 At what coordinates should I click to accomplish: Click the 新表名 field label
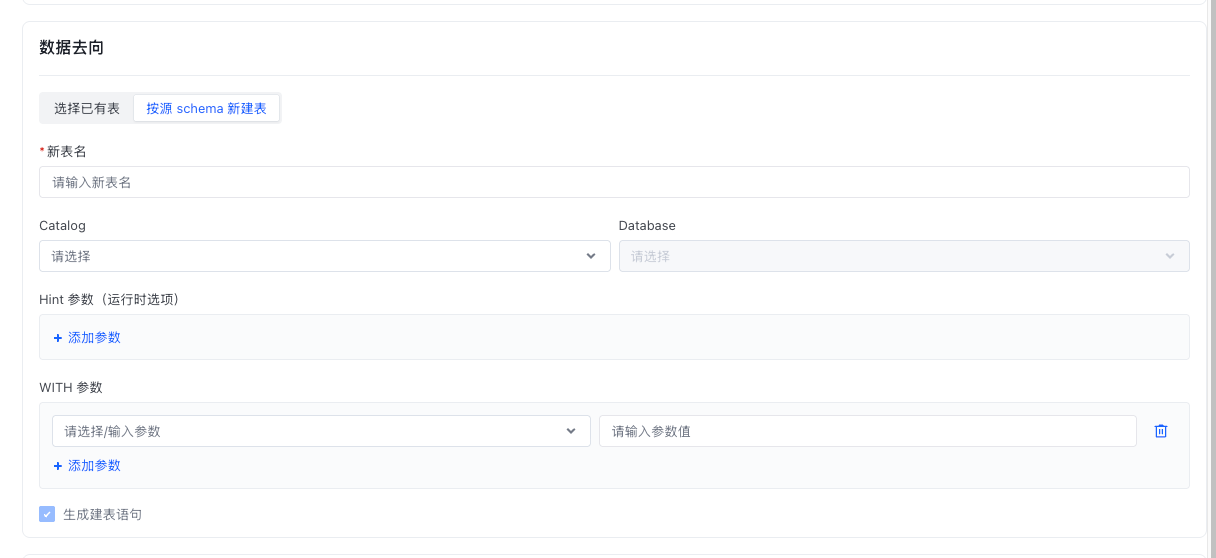(67, 151)
